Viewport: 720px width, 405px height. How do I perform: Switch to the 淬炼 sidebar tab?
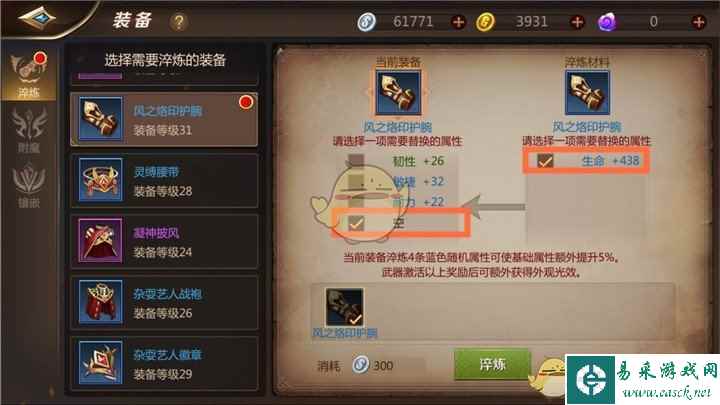(28, 74)
